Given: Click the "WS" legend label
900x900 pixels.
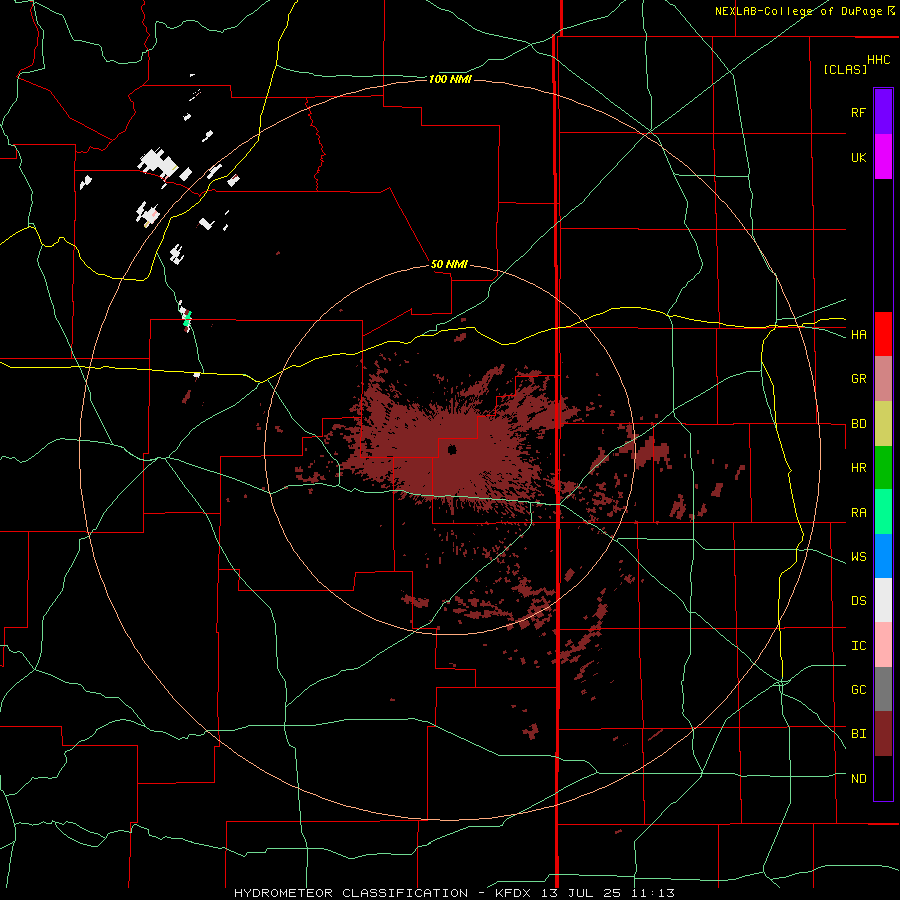Looking at the screenshot, I should click(x=858, y=557).
